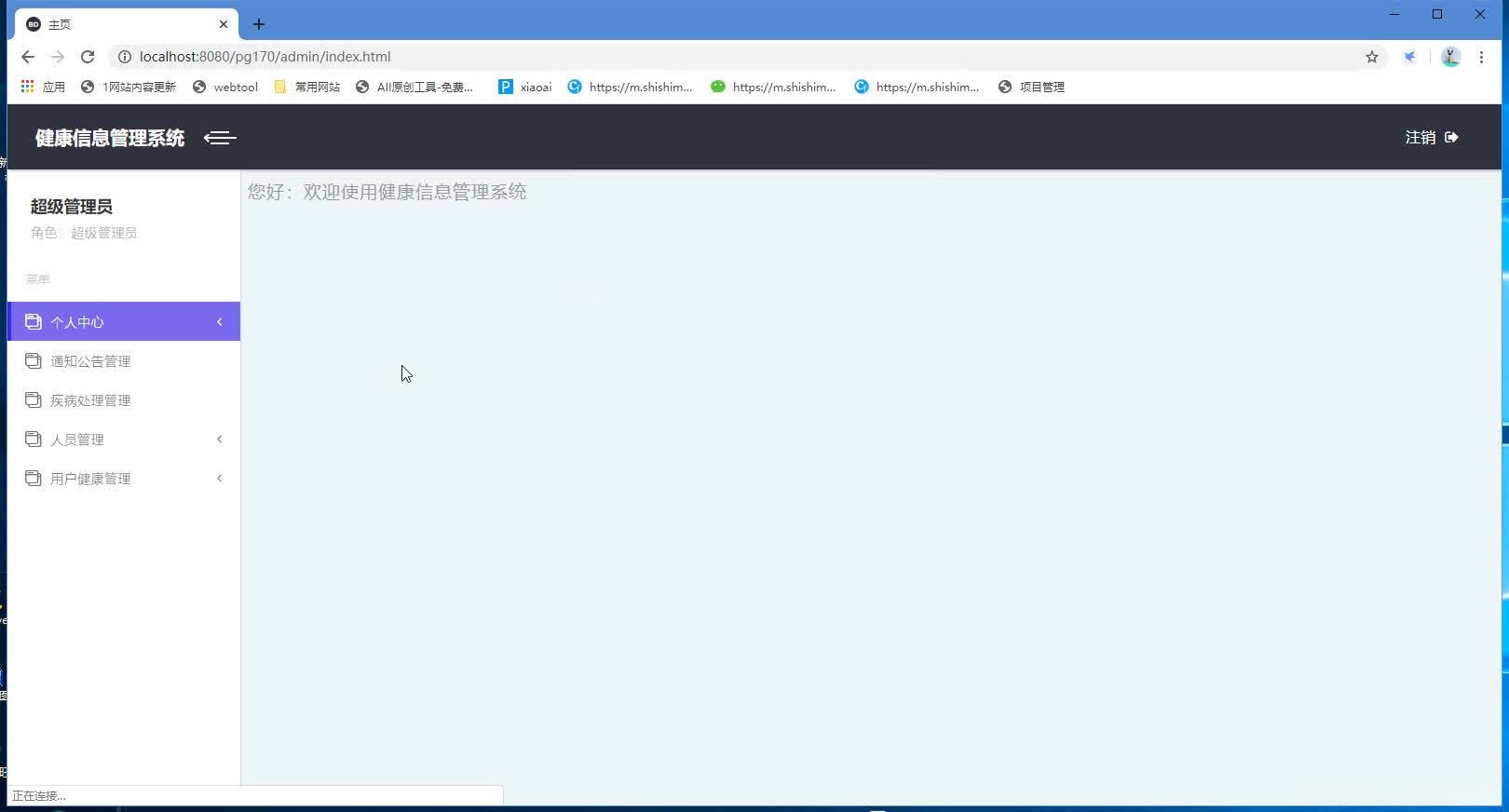The width and height of the screenshot is (1509, 812).
Task: Click the 菜单 section label
Action: pyautogui.click(x=38, y=279)
